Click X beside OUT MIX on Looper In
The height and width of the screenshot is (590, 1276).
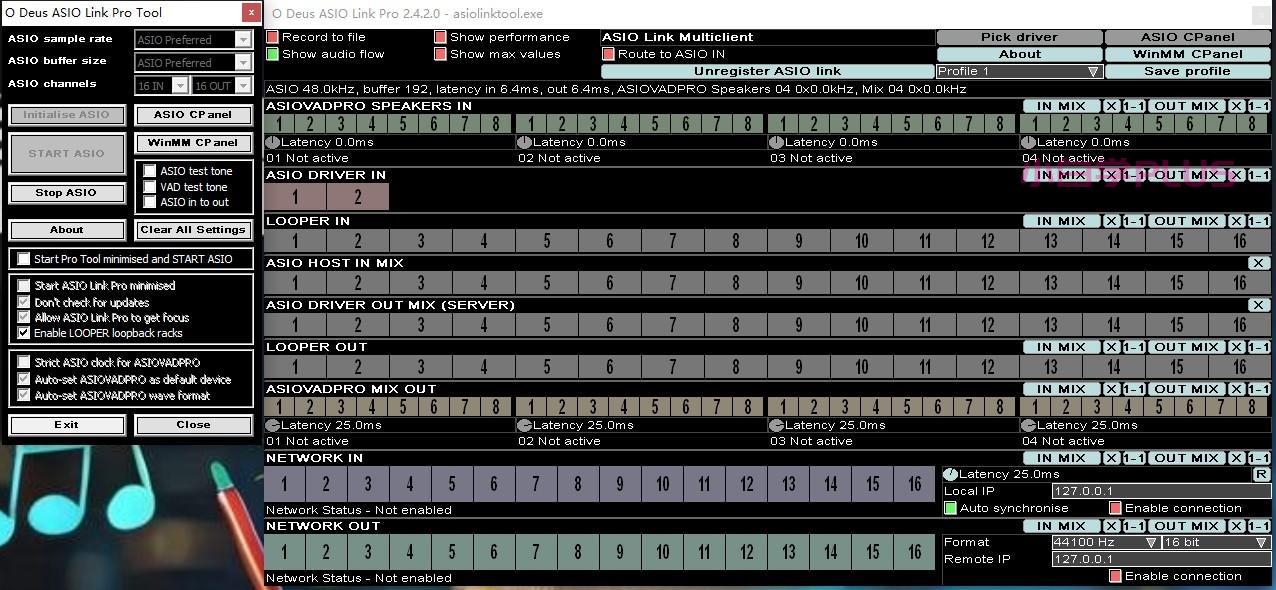1236,221
